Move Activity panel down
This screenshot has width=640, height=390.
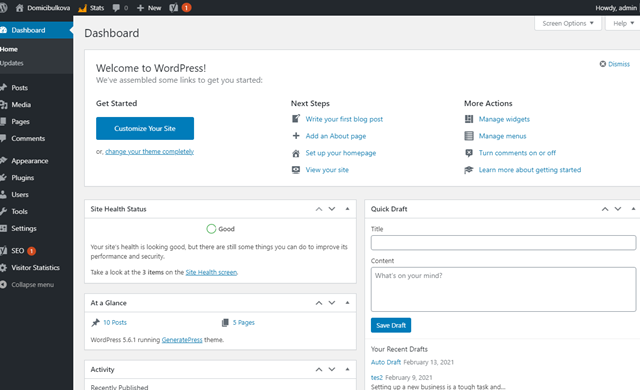(x=332, y=369)
